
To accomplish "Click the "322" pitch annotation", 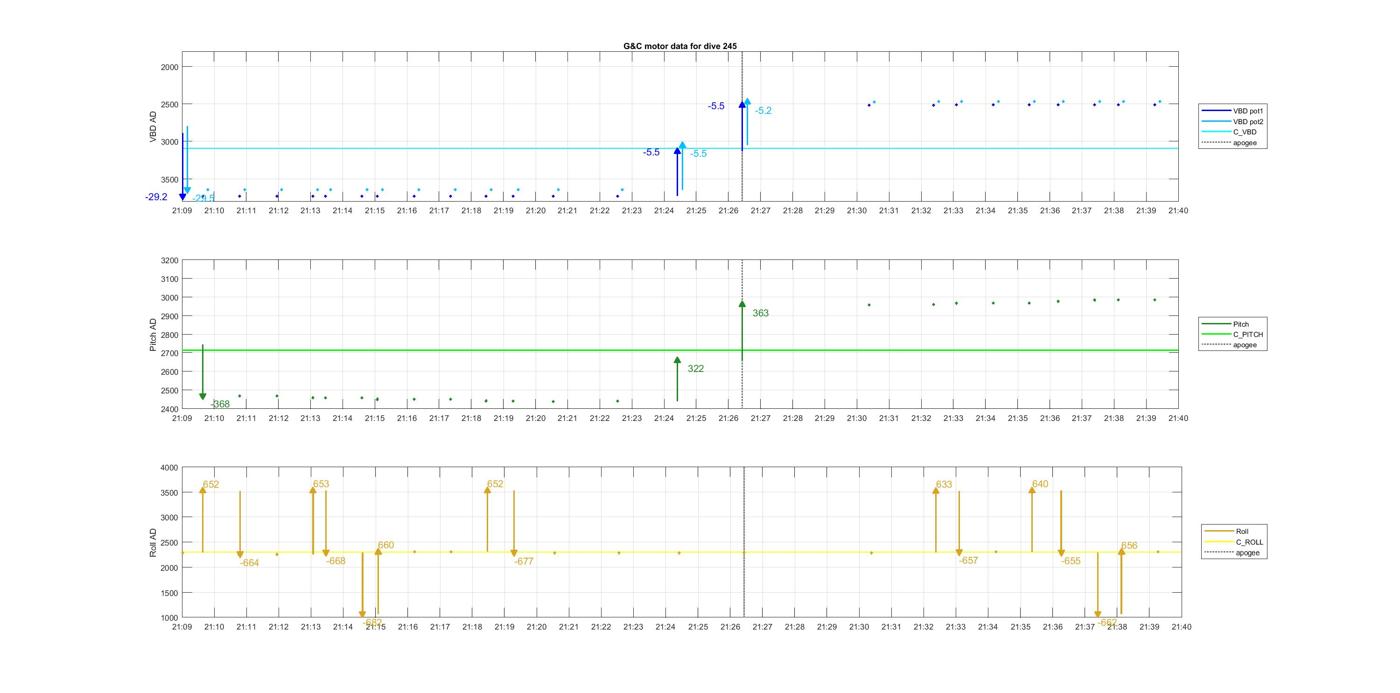I will pyautogui.click(x=696, y=369).
